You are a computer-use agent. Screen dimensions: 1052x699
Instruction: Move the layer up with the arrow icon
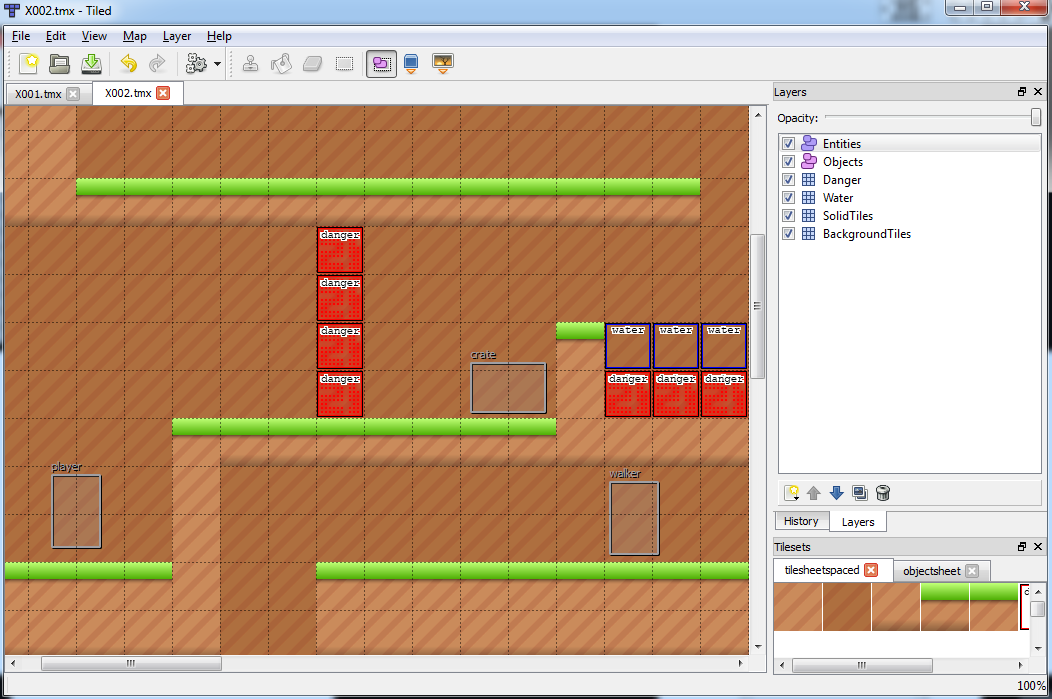click(x=814, y=493)
